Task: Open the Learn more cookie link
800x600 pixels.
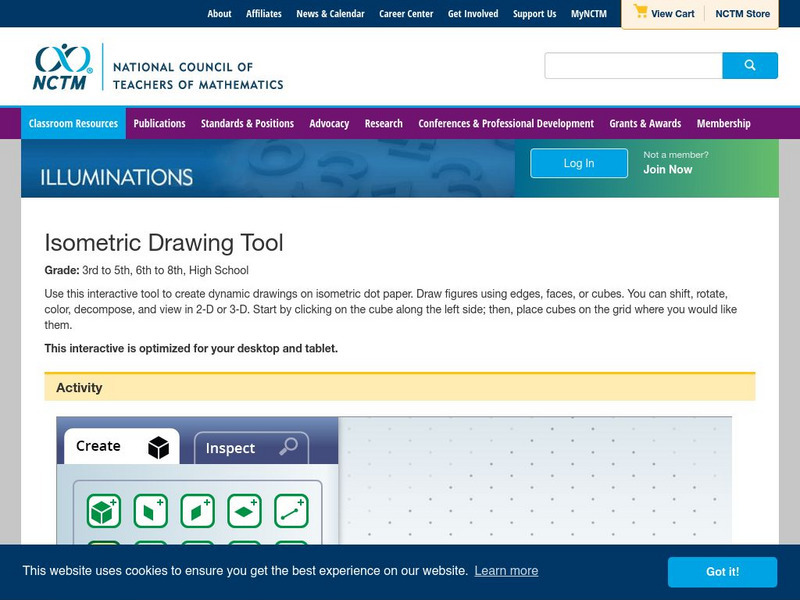Action: pyautogui.click(x=506, y=571)
